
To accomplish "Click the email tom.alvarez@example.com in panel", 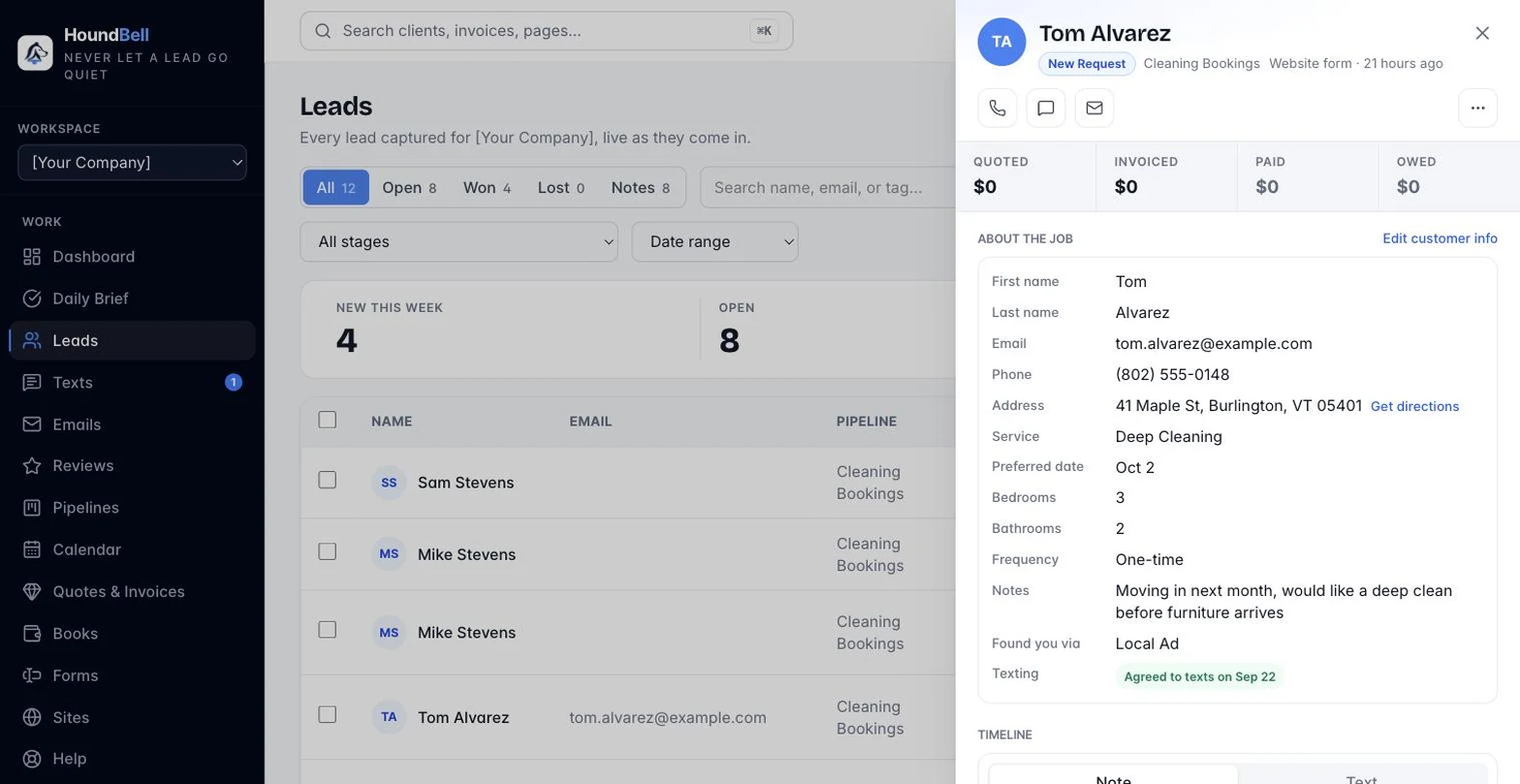I will pos(1214,343).
